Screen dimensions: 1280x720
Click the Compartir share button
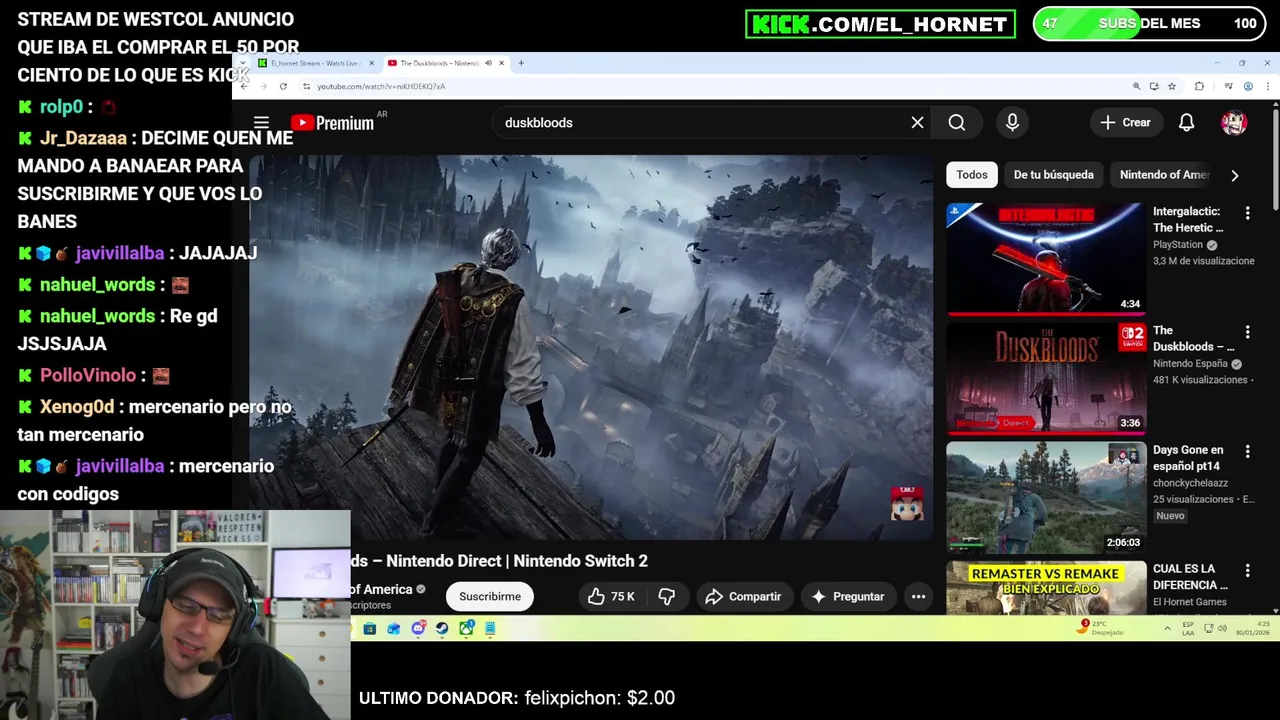(743, 596)
